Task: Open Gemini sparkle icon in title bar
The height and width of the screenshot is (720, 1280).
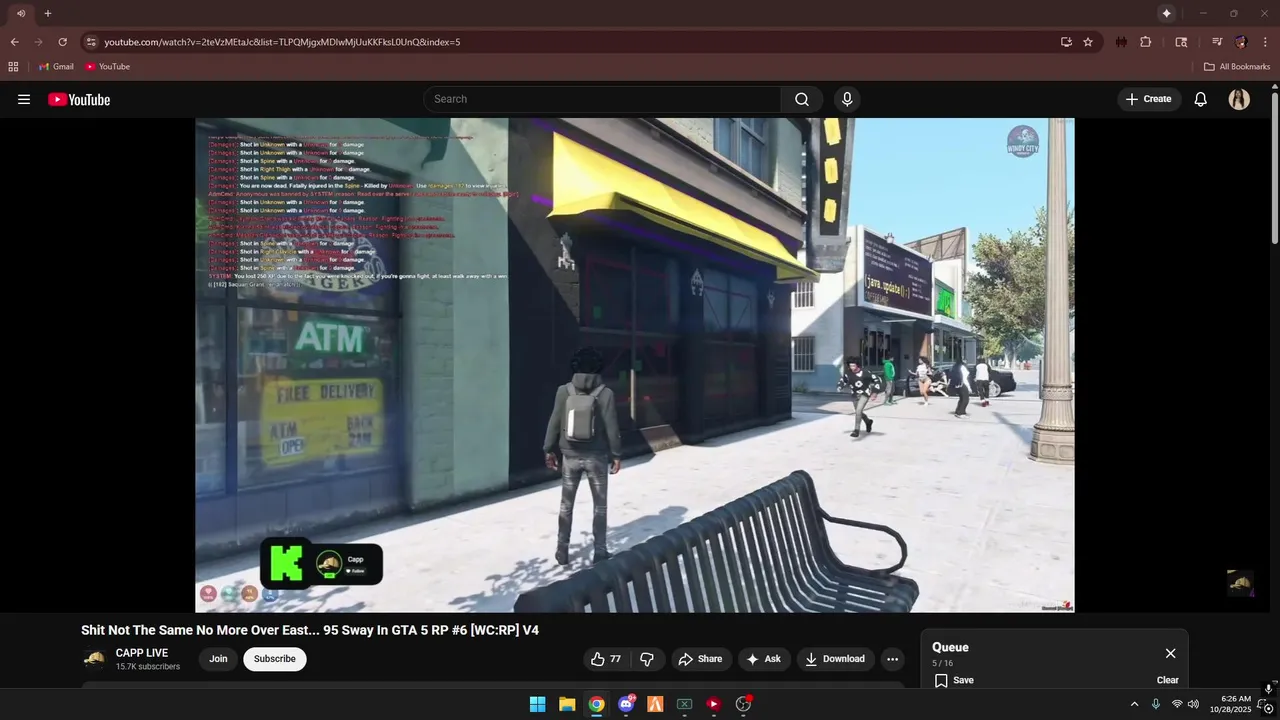Action: point(1166,13)
